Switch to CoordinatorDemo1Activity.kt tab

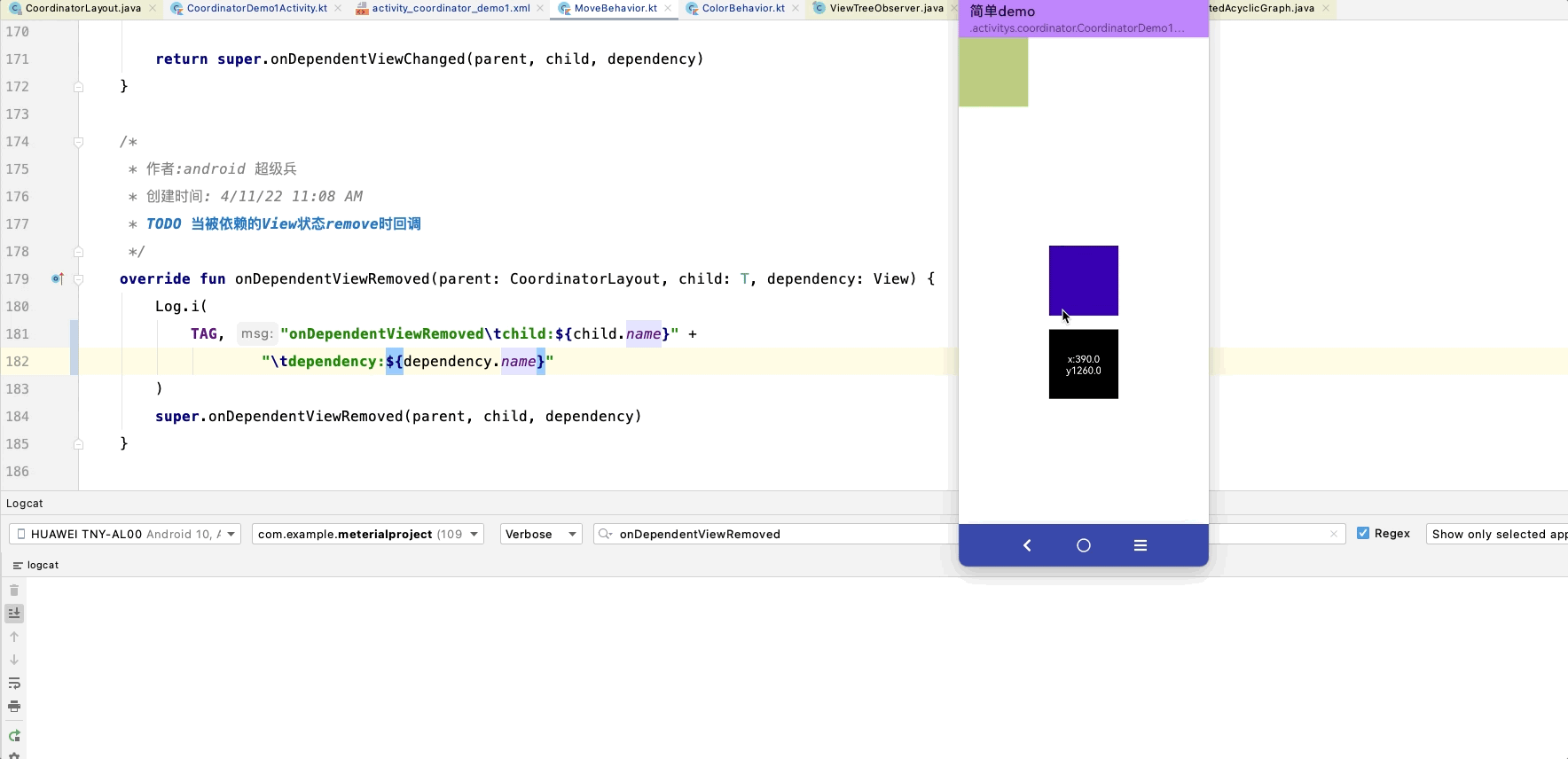click(x=256, y=8)
